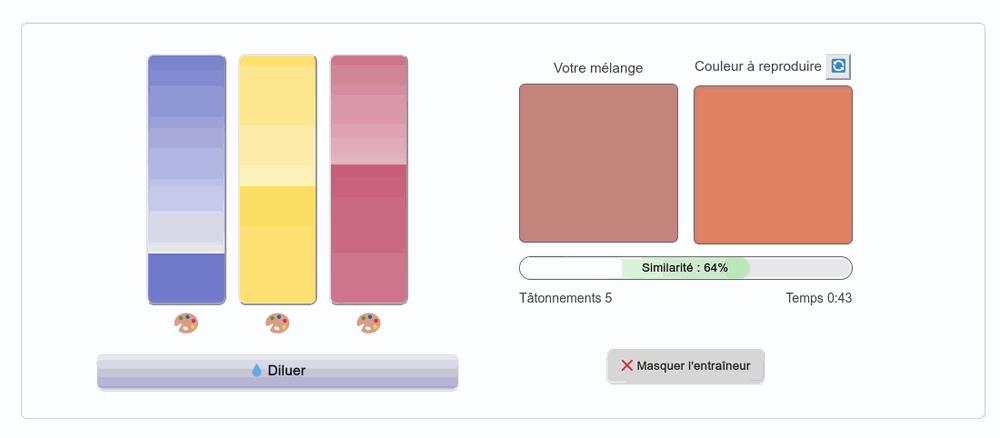Click the Votre mélange color square
The image size is (1000, 438).
point(598,163)
